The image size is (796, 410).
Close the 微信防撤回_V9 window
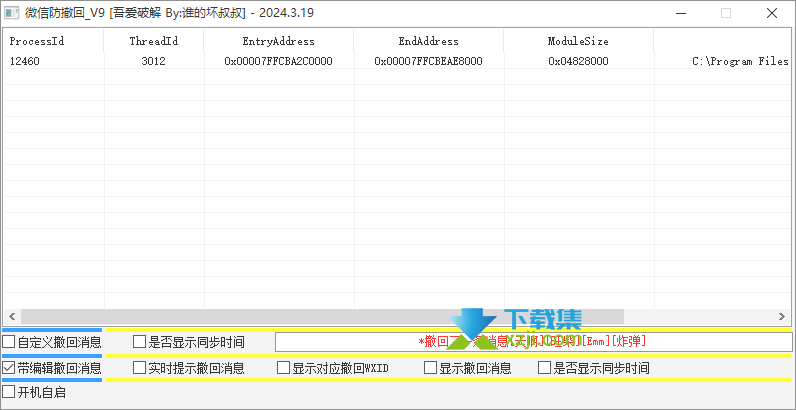(x=772, y=13)
